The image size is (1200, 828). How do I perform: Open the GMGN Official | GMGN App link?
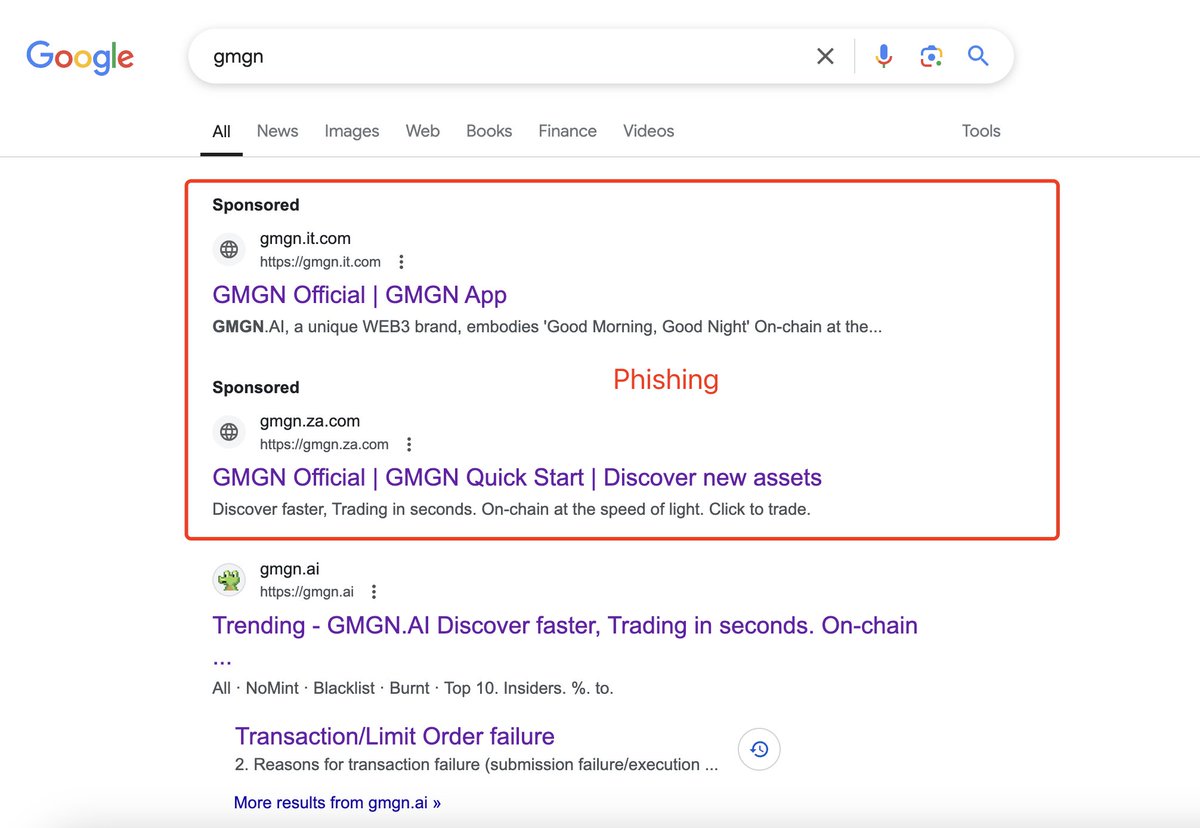tap(360, 295)
